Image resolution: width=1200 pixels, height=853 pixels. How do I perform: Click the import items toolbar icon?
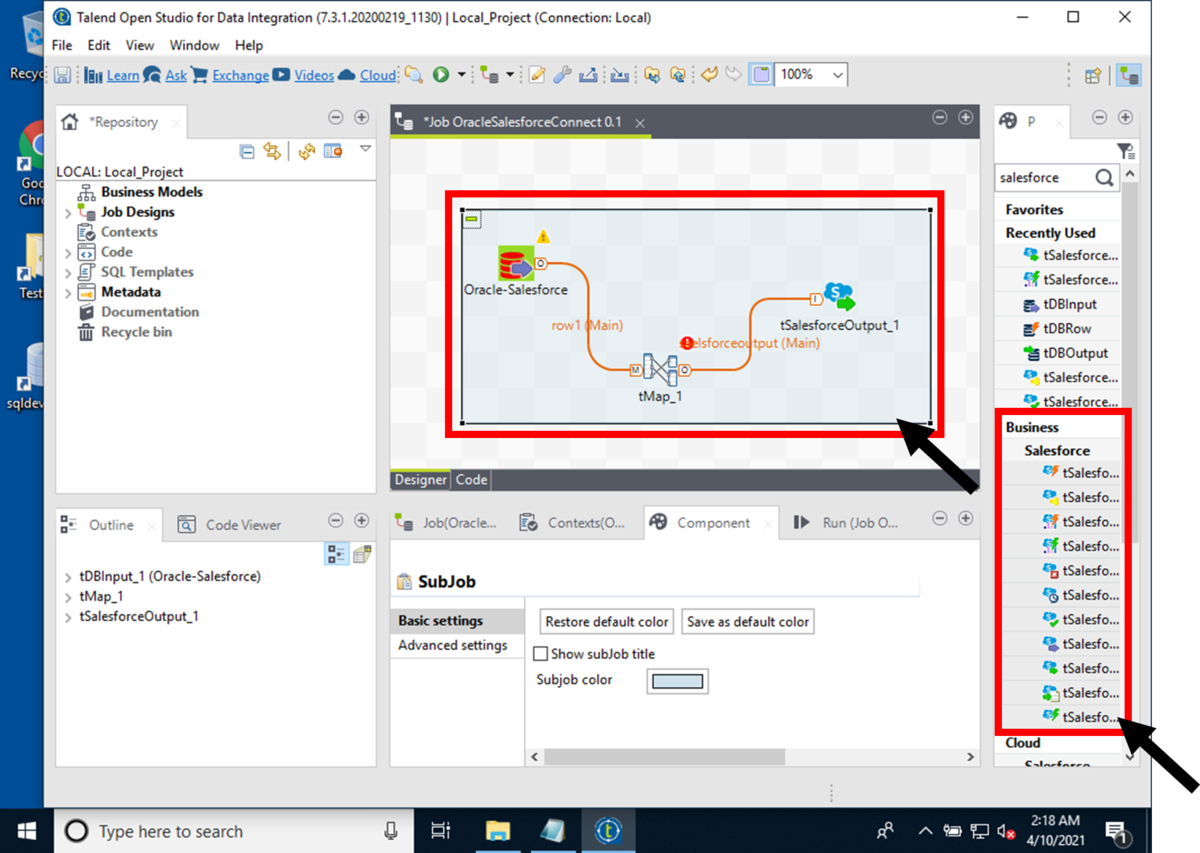620,75
